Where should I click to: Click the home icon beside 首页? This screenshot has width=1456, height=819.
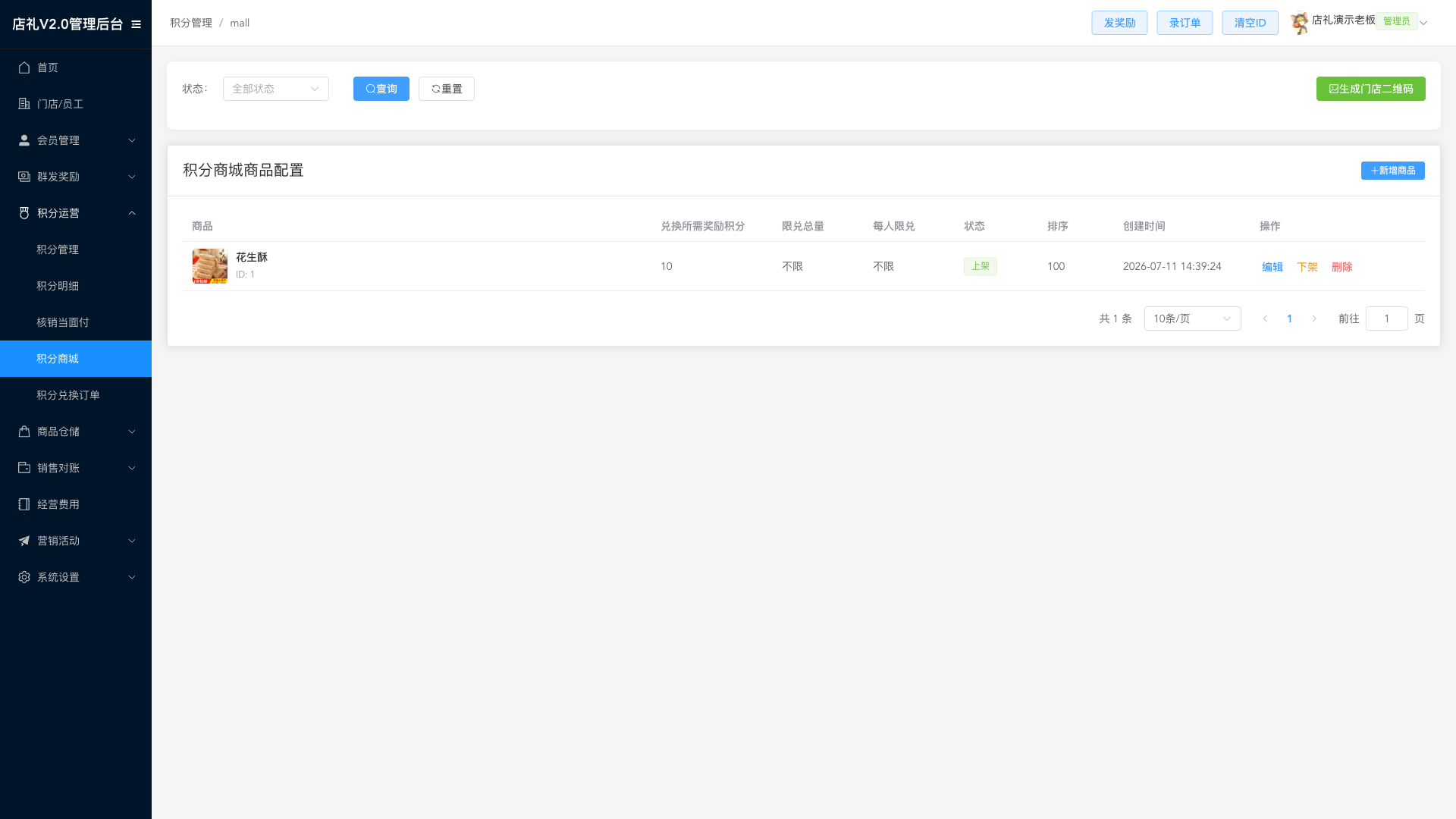coord(24,67)
